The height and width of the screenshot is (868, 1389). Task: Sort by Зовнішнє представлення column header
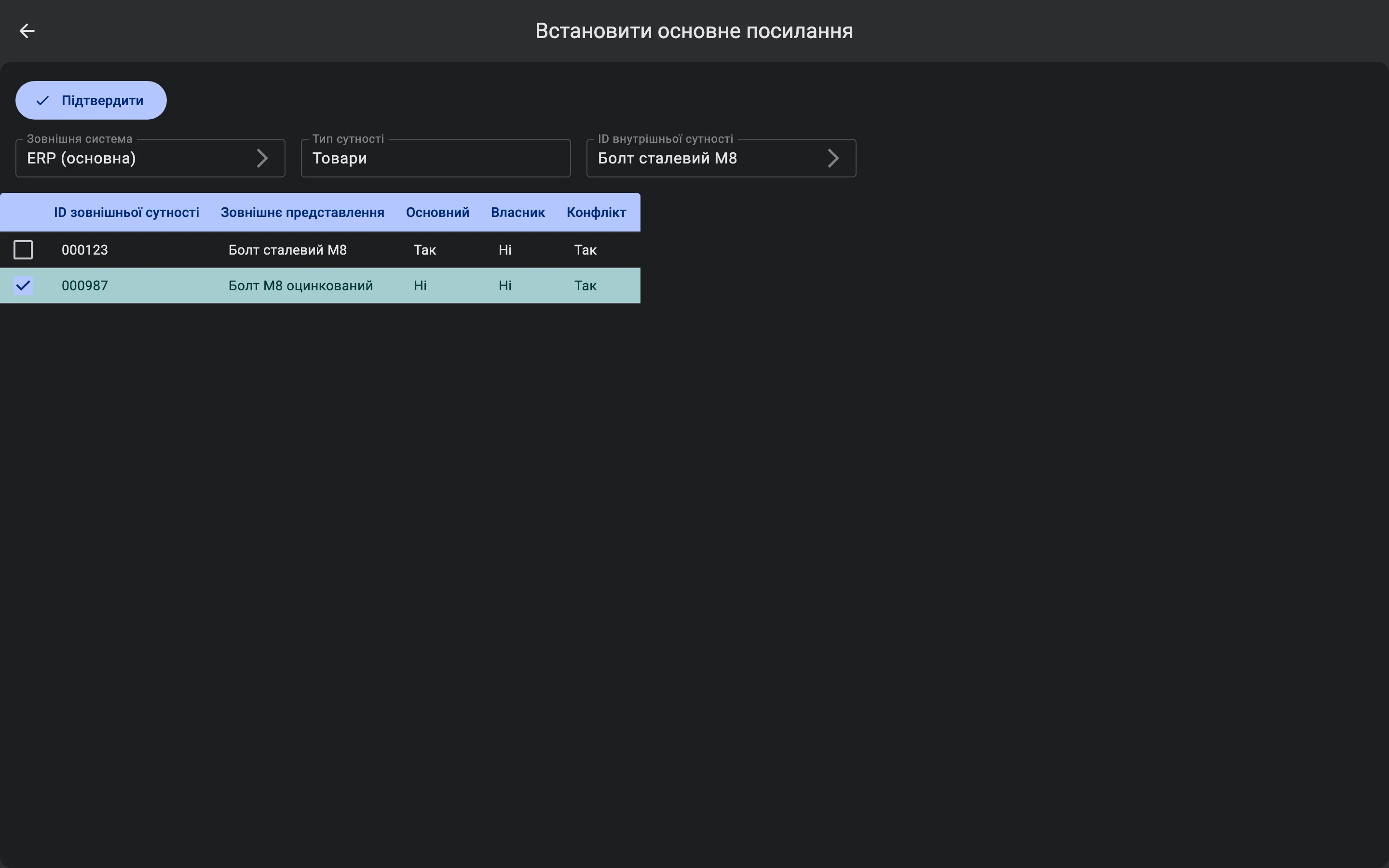302,212
